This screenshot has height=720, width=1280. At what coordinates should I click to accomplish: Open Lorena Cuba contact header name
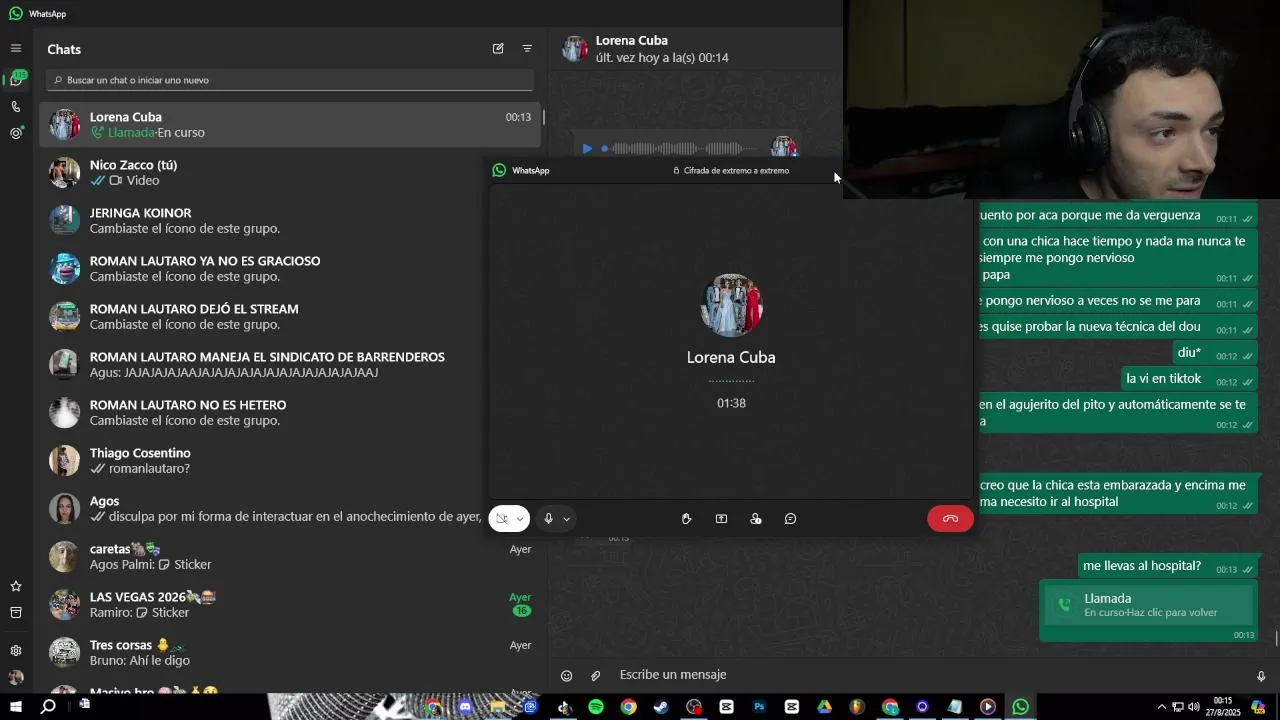click(631, 41)
